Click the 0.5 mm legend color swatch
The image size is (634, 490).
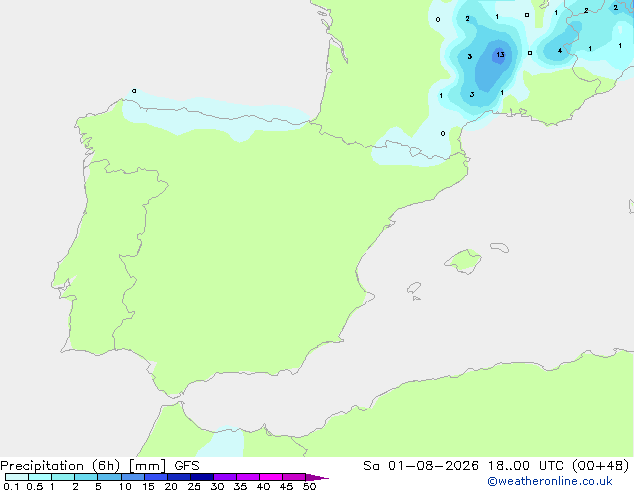(x=40, y=477)
